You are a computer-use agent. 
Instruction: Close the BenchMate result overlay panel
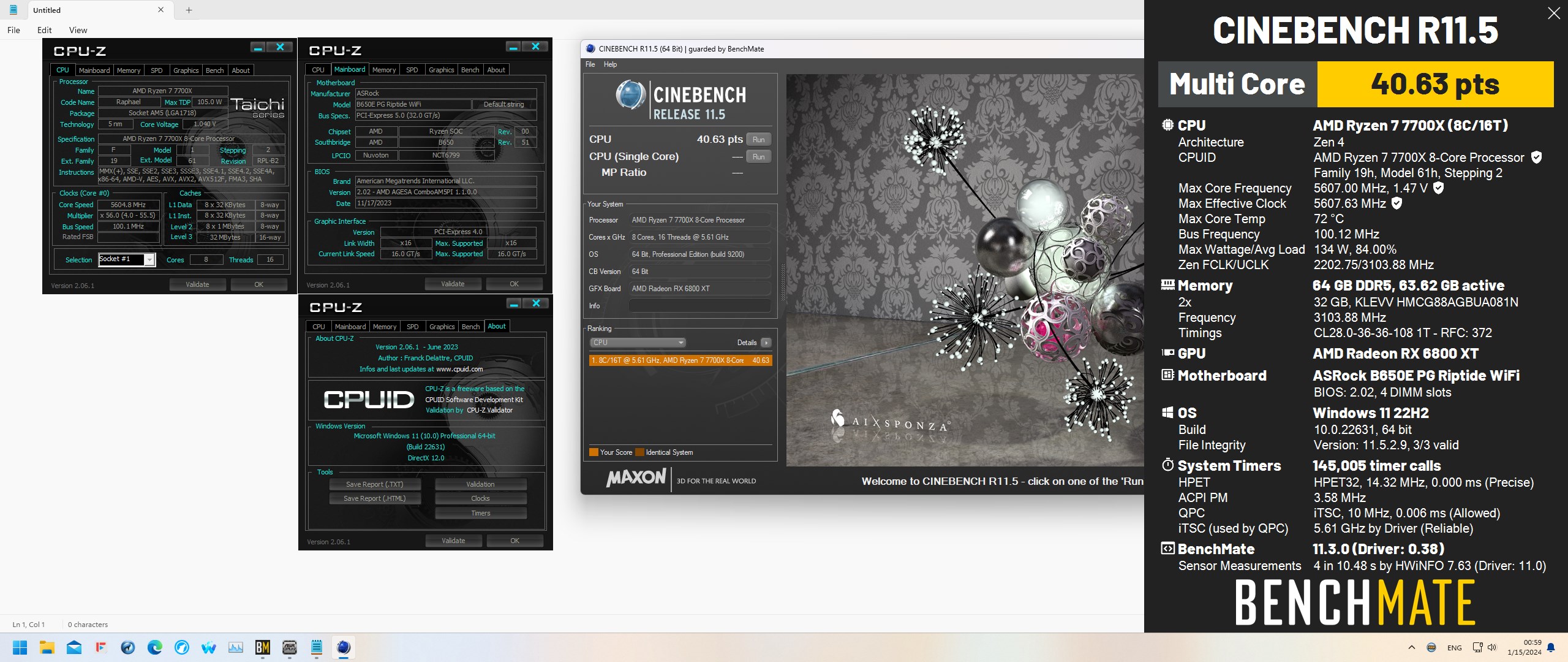(x=1554, y=13)
